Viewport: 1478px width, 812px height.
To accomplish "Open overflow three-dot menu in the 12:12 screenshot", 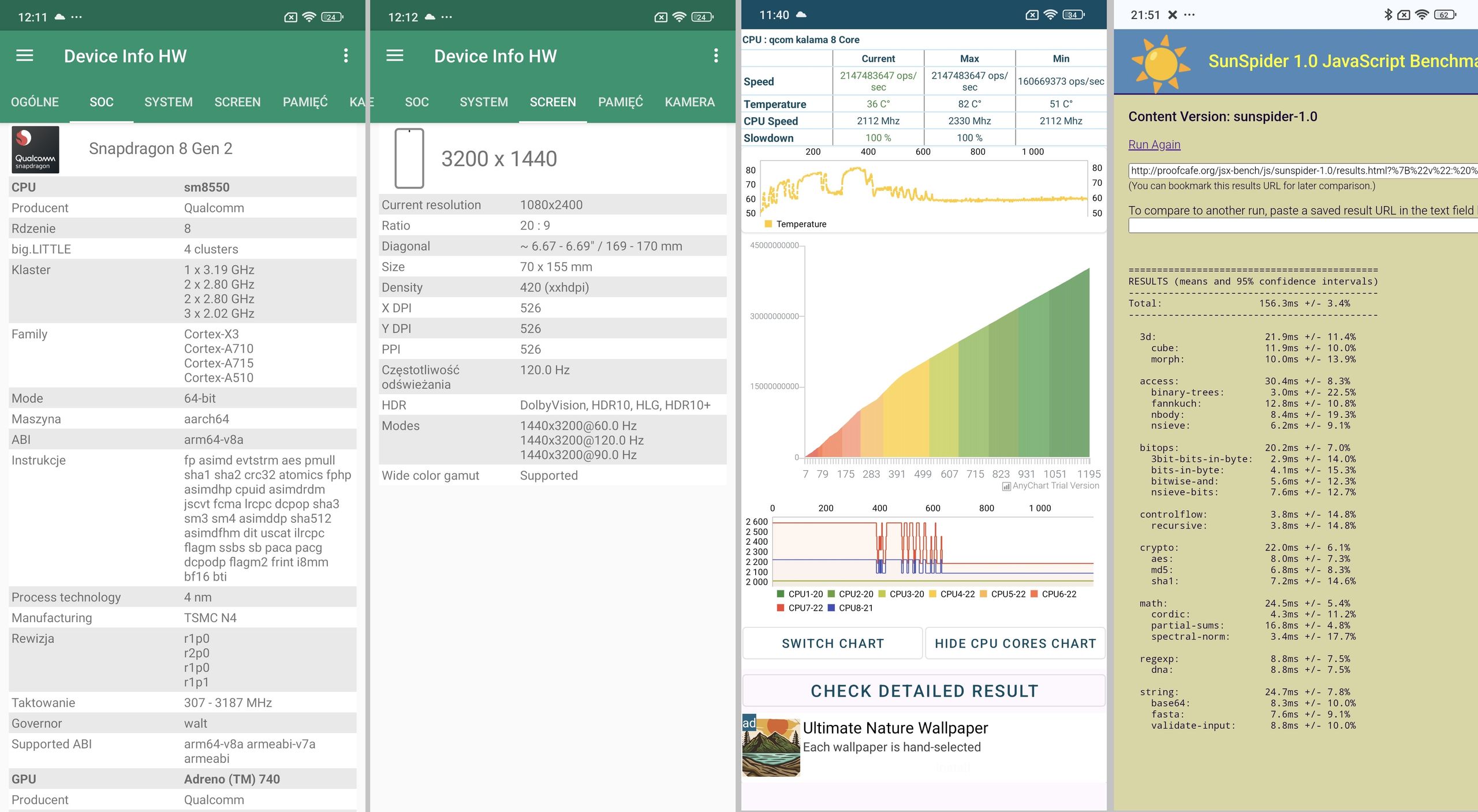I will click(x=716, y=55).
